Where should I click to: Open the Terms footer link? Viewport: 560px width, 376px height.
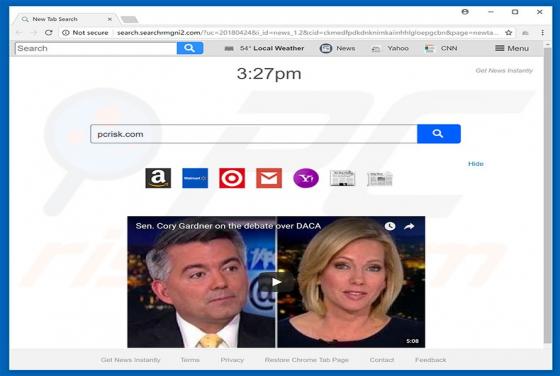click(x=190, y=360)
